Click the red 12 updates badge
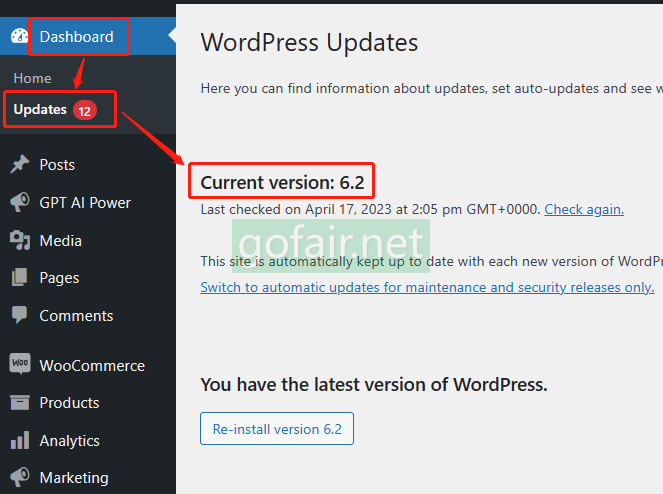 pyautogui.click(x=85, y=111)
